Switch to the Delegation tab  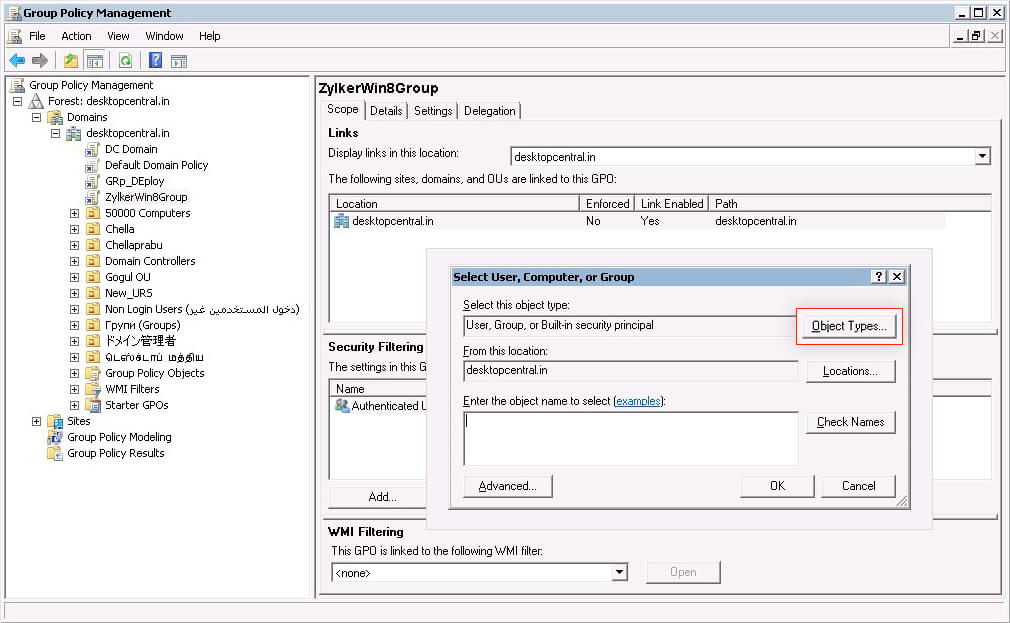489,111
